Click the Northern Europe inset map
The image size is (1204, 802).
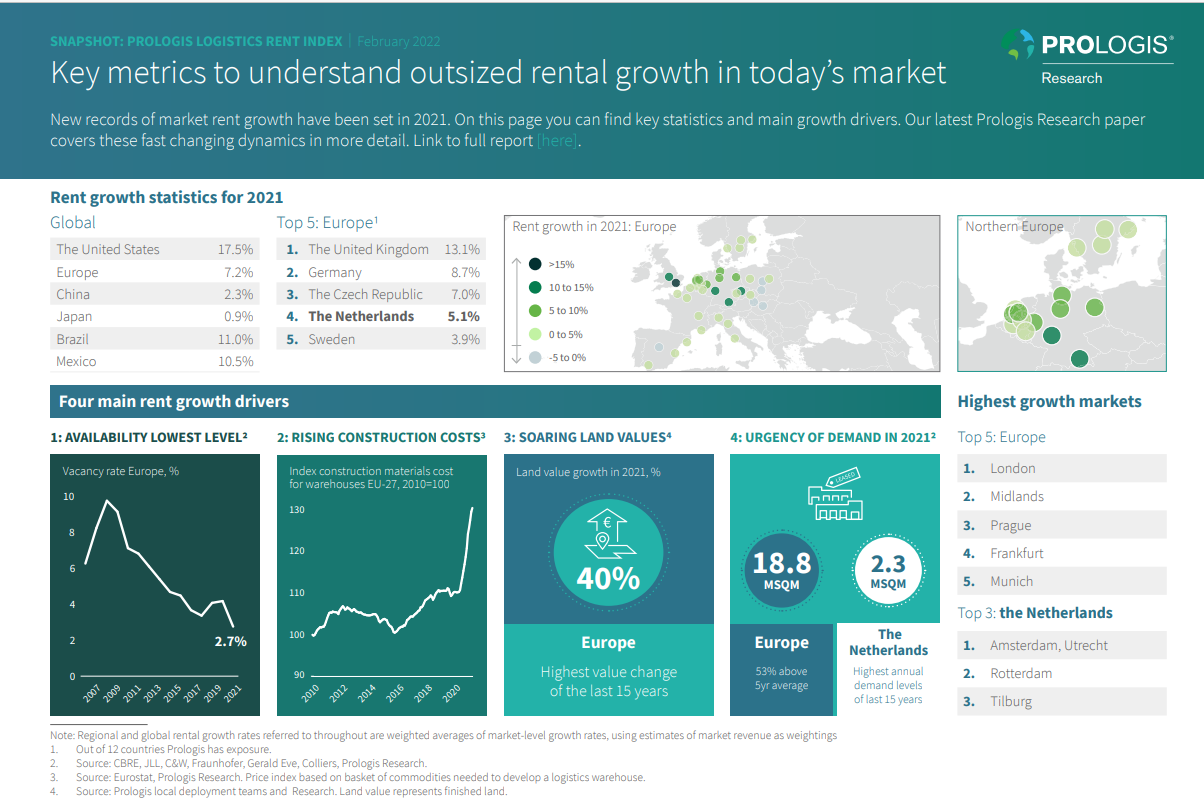pyautogui.click(x=1062, y=294)
